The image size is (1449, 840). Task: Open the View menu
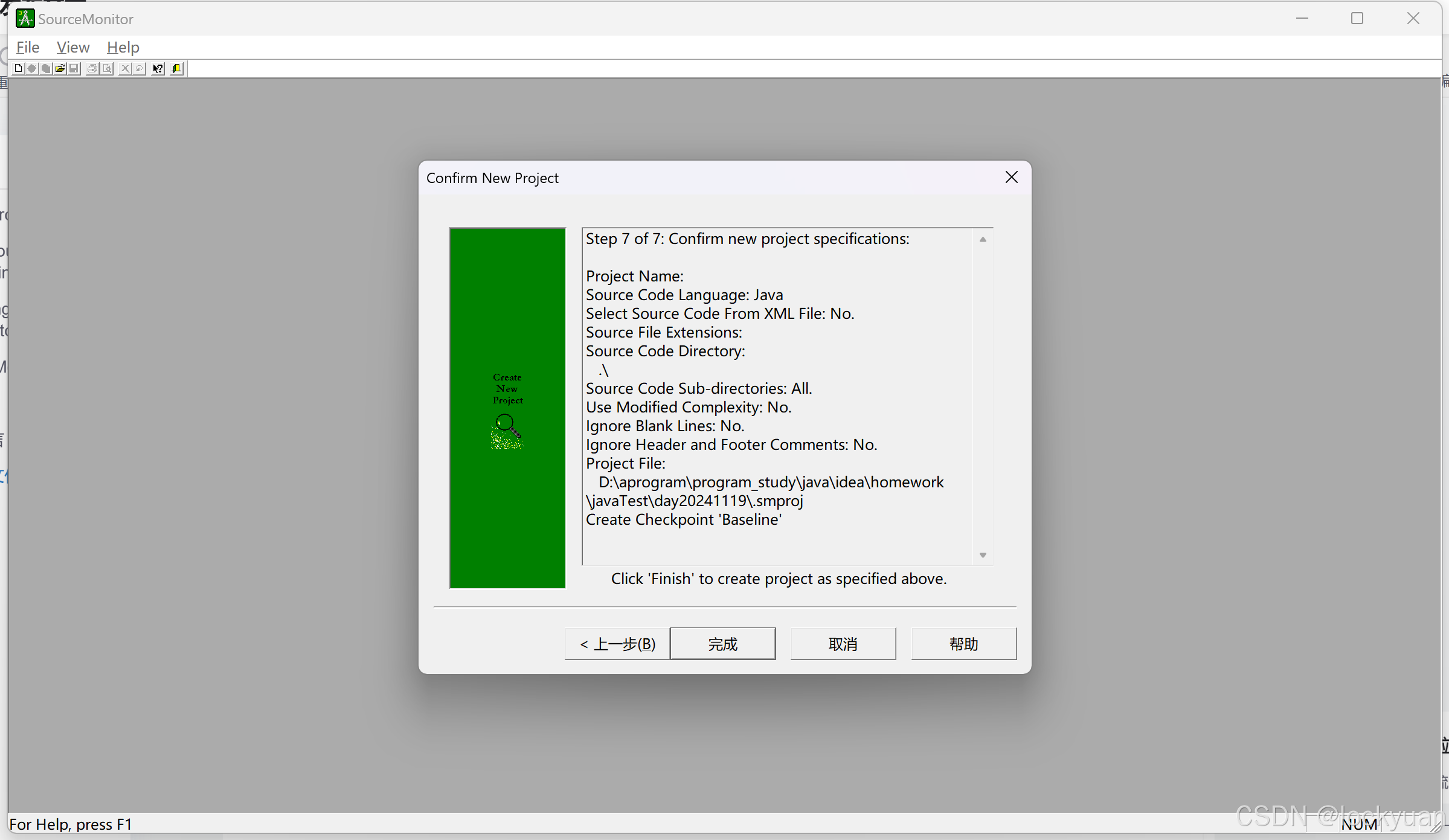[x=73, y=47]
